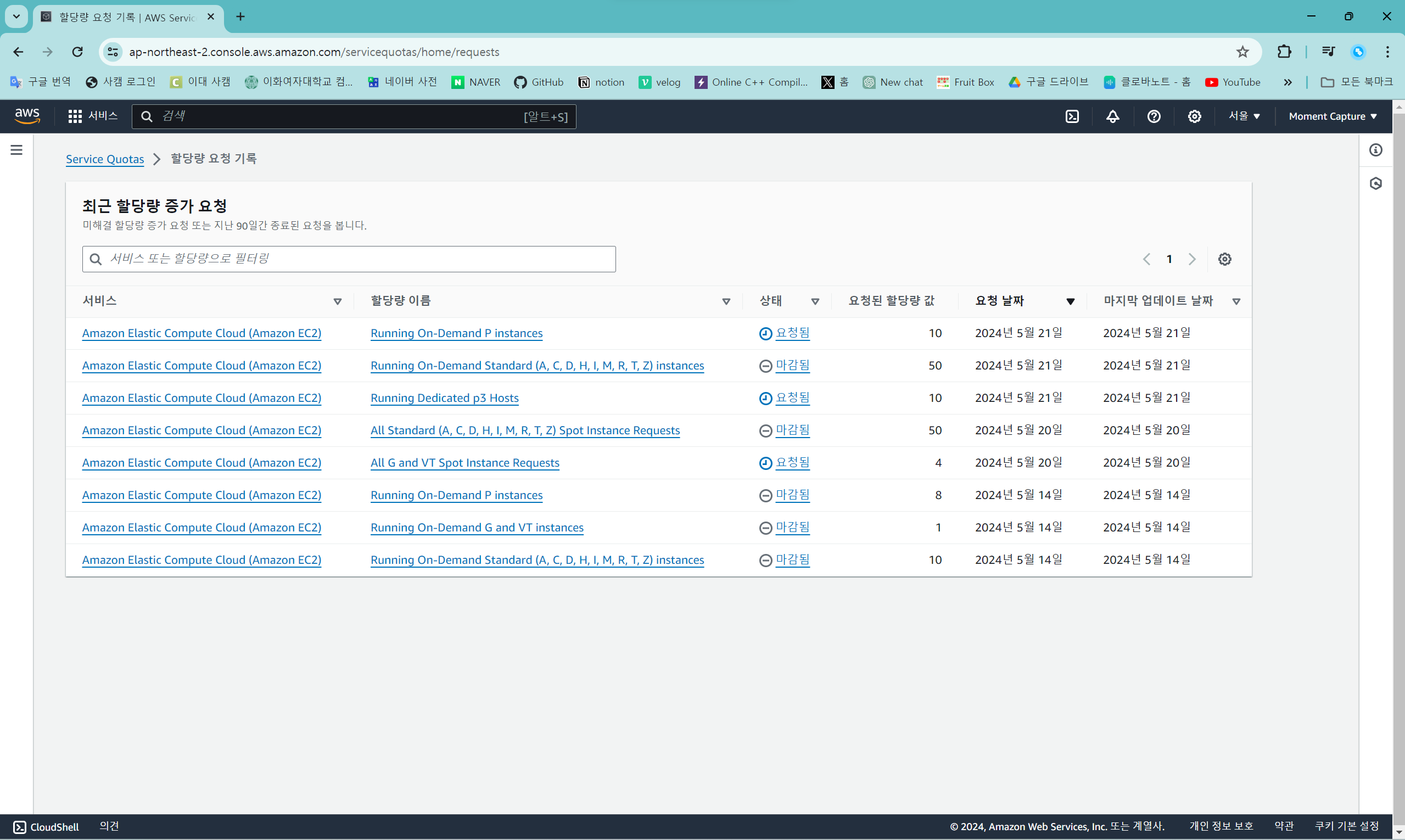
Task: Open the notifications bell icon
Action: coord(1112,116)
